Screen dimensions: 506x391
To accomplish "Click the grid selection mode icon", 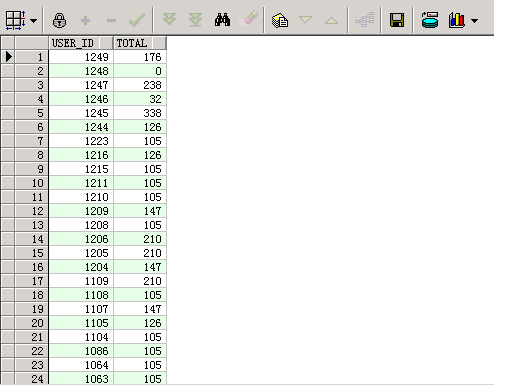I will click(x=15, y=20).
